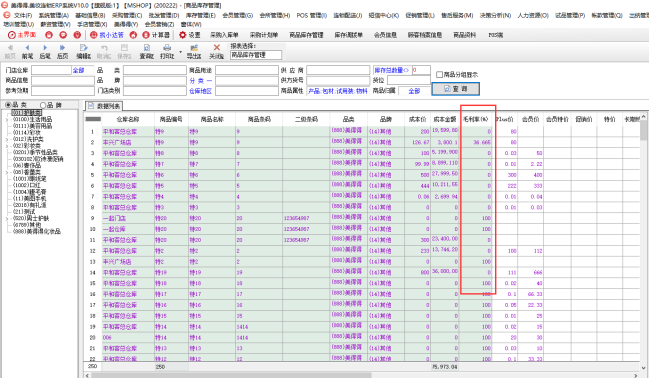Click the 会员价 column header

[x=530, y=119]
